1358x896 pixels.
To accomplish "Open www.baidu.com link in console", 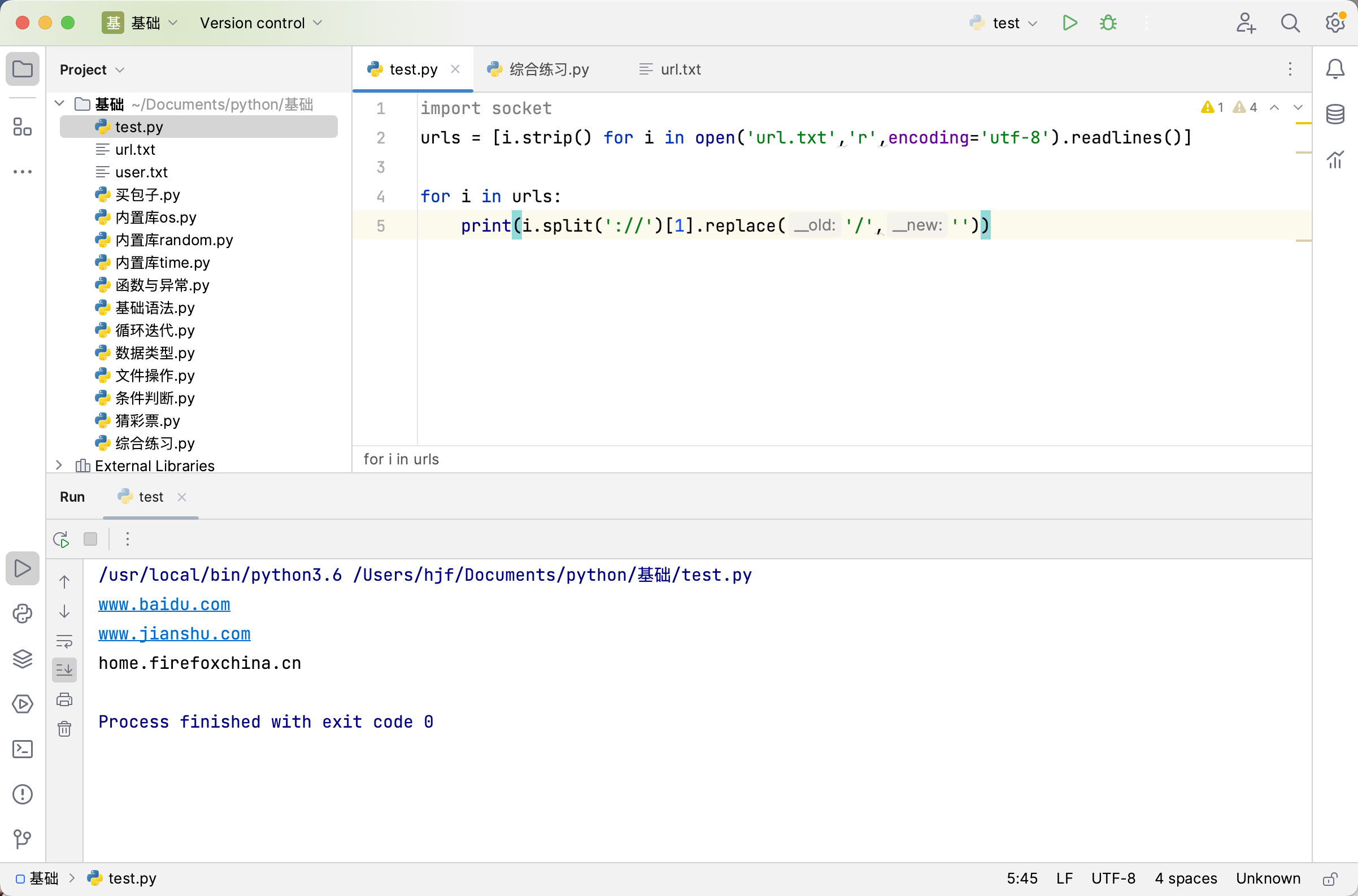I will [164, 604].
